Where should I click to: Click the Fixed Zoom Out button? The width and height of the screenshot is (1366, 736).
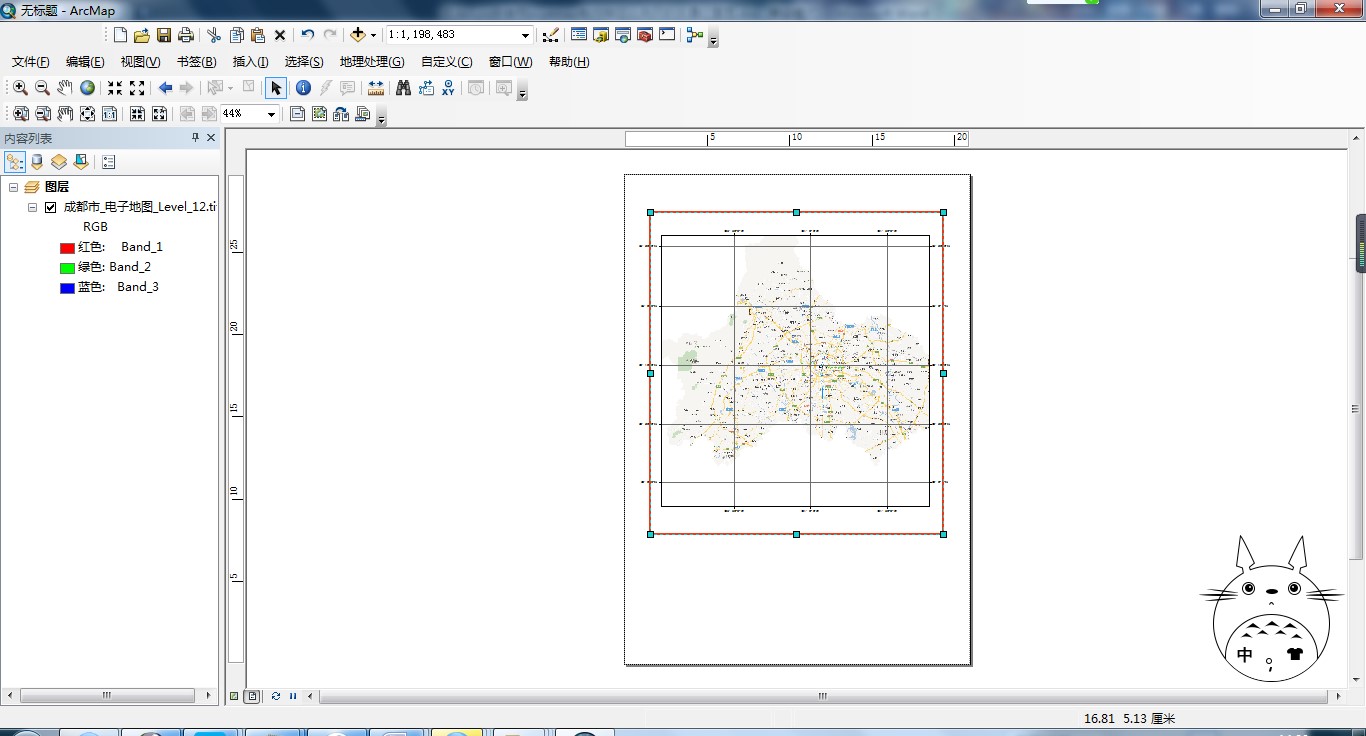pyautogui.click(x=137, y=88)
